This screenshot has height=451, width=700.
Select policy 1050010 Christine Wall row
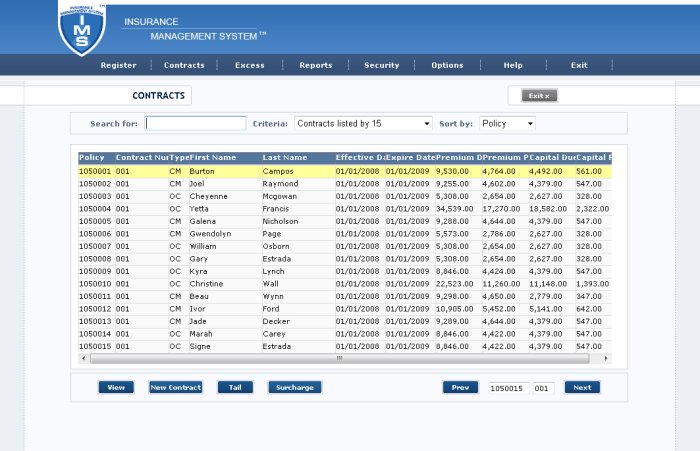345,284
